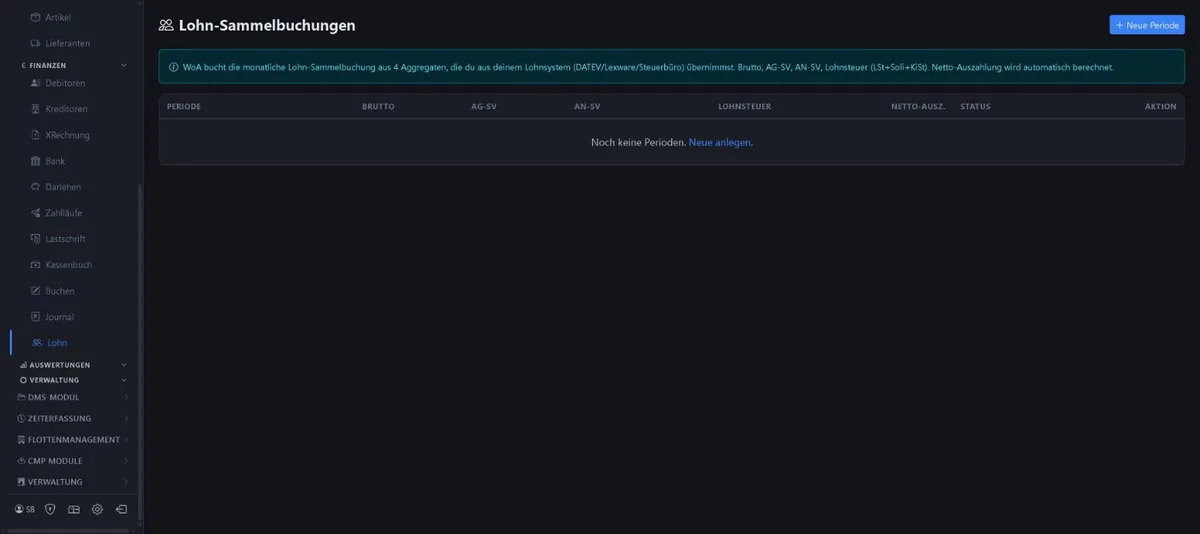Click the Zahlläufe icon
1200x534 pixels.
pyautogui.click(x=35, y=213)
